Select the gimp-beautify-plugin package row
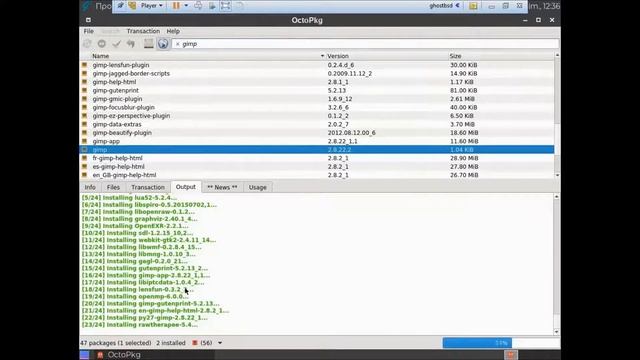 coord(317,133)
